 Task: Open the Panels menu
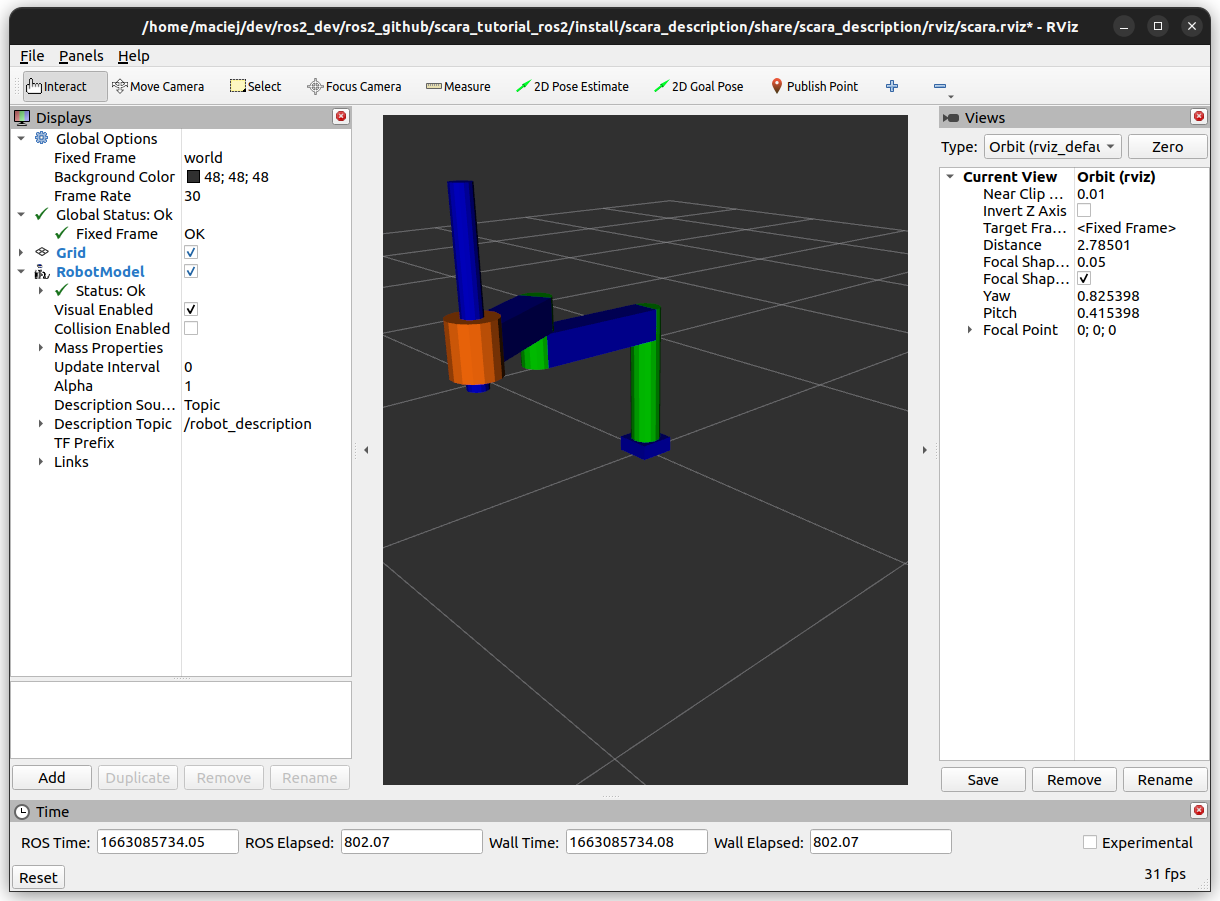tap(81, 56)
